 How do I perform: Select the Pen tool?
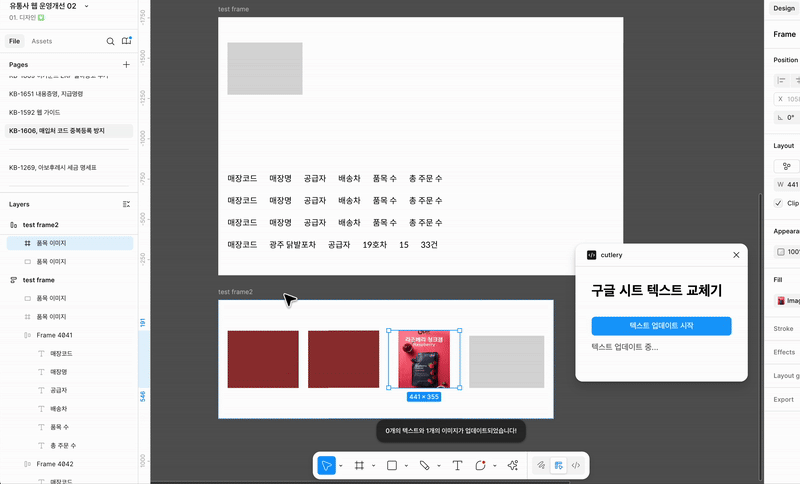click(424, 465)
